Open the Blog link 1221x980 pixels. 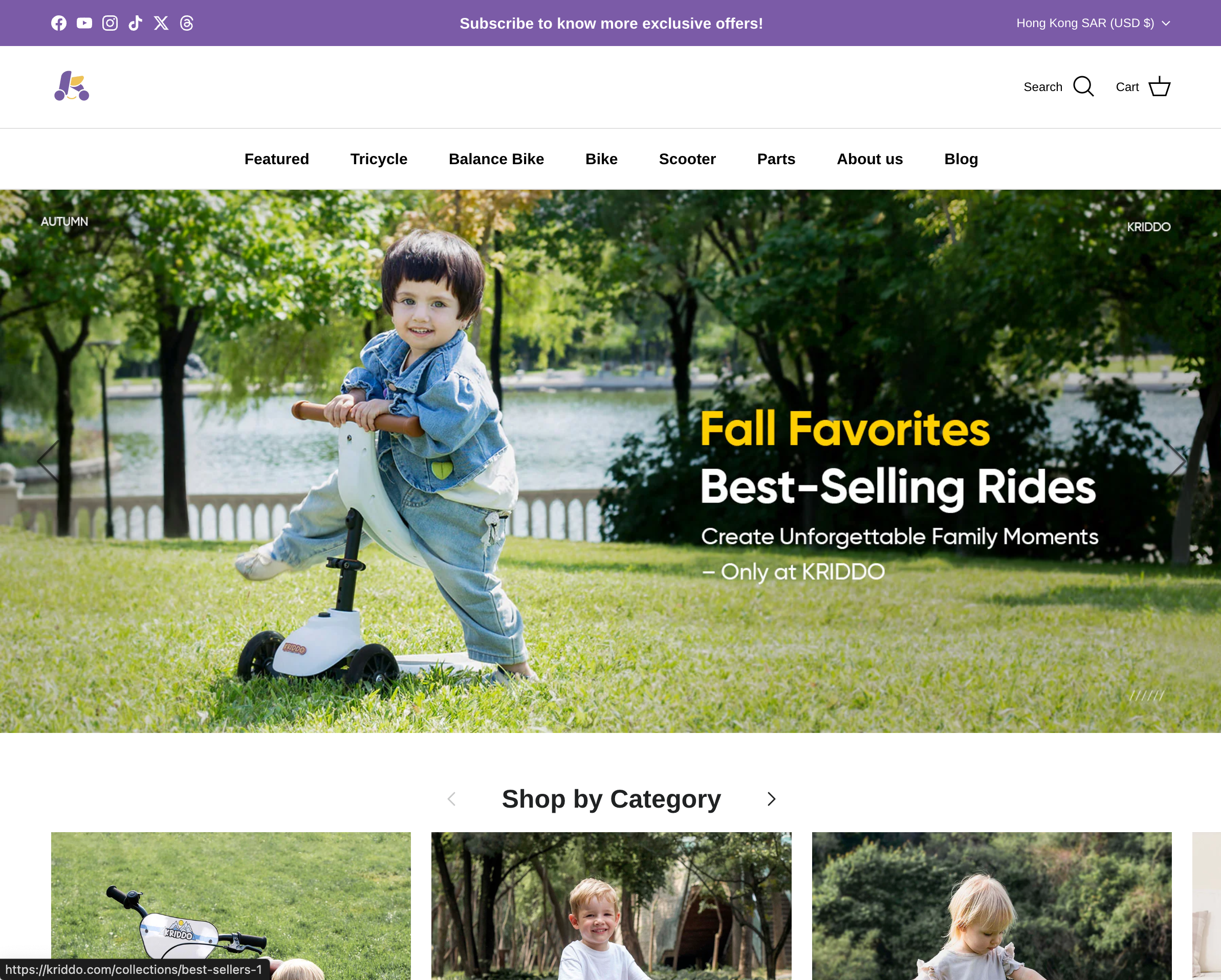[961, 159]
